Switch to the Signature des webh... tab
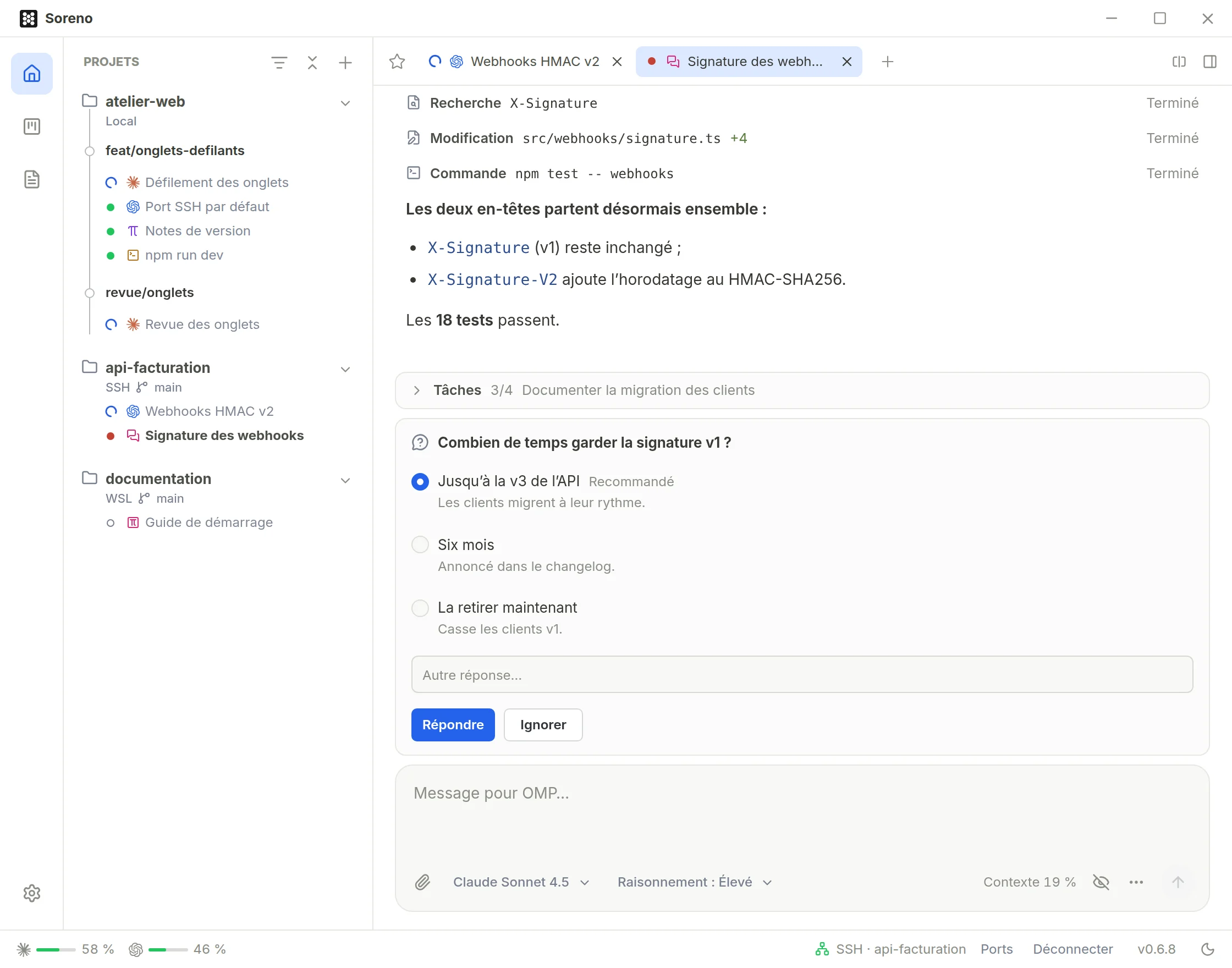 [x=749, y=62]
